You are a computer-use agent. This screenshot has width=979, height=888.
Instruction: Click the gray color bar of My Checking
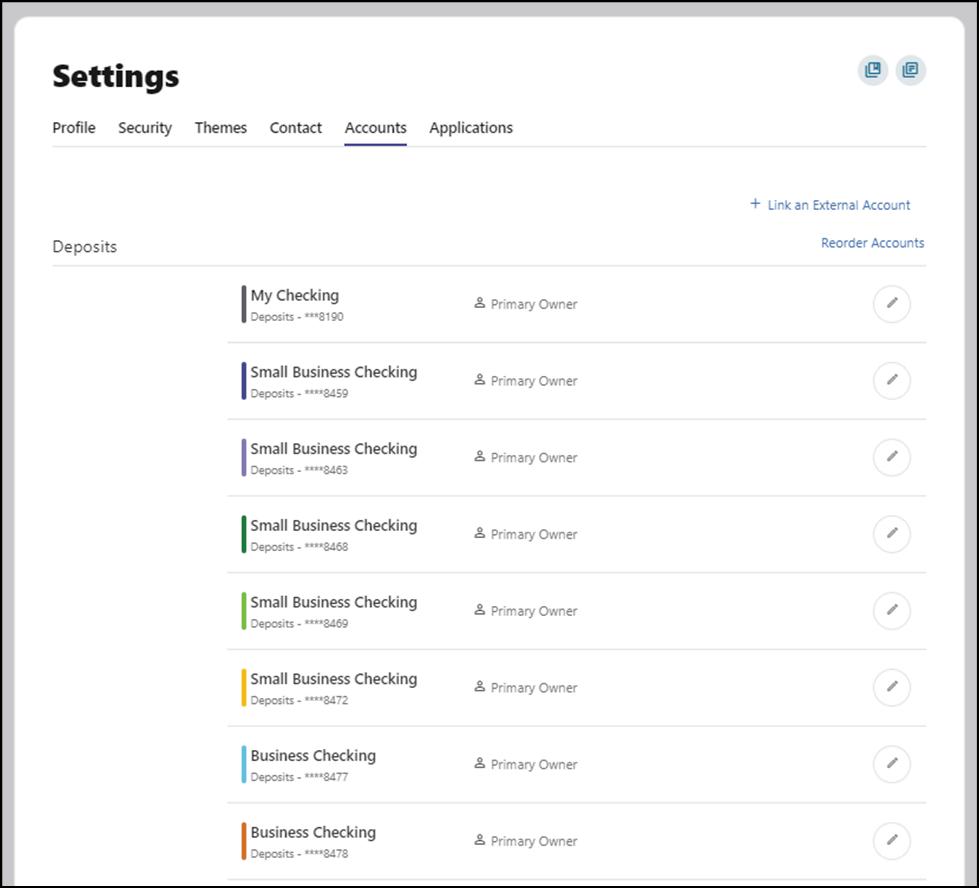(243, 304)
